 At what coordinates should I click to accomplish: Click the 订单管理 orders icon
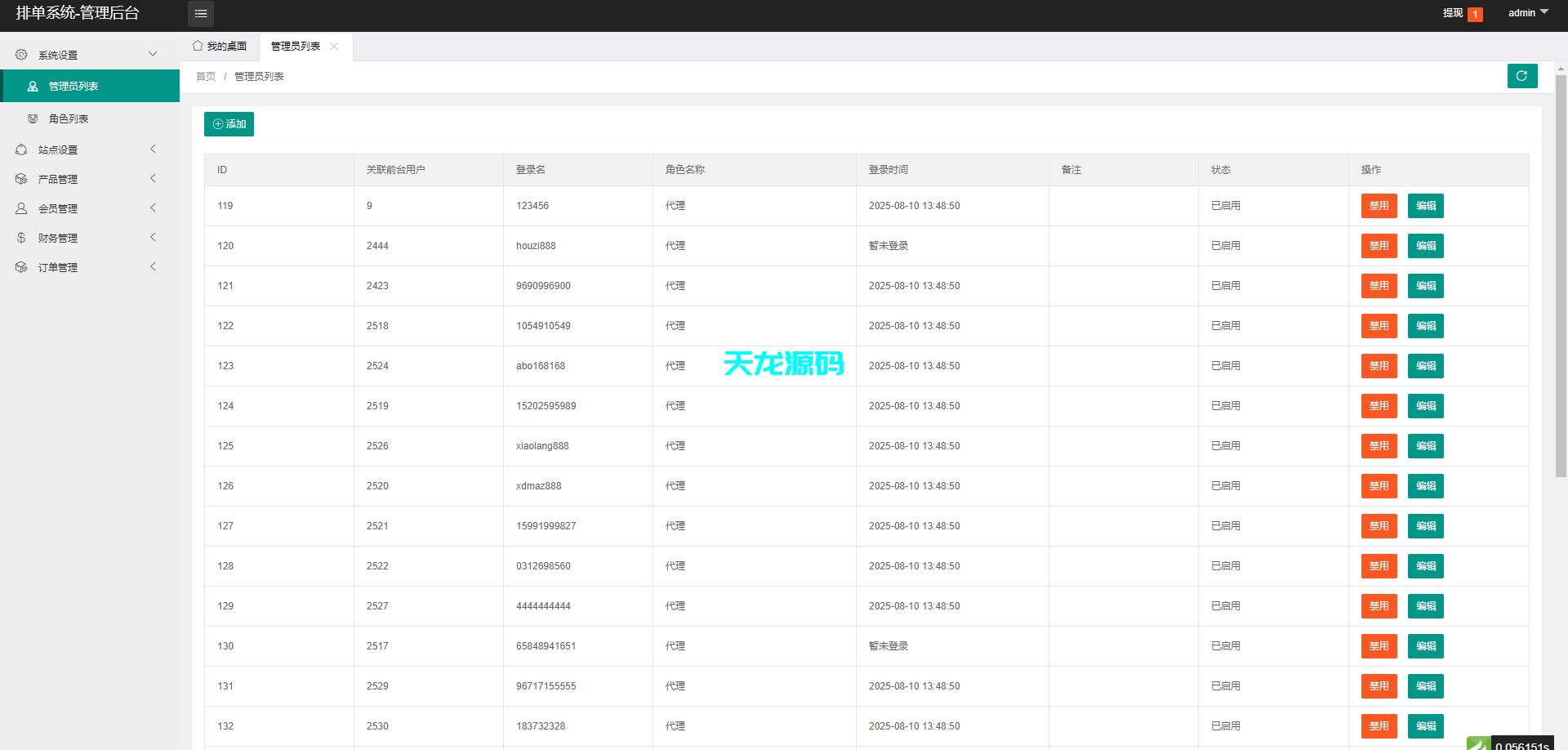coord(21,266)
